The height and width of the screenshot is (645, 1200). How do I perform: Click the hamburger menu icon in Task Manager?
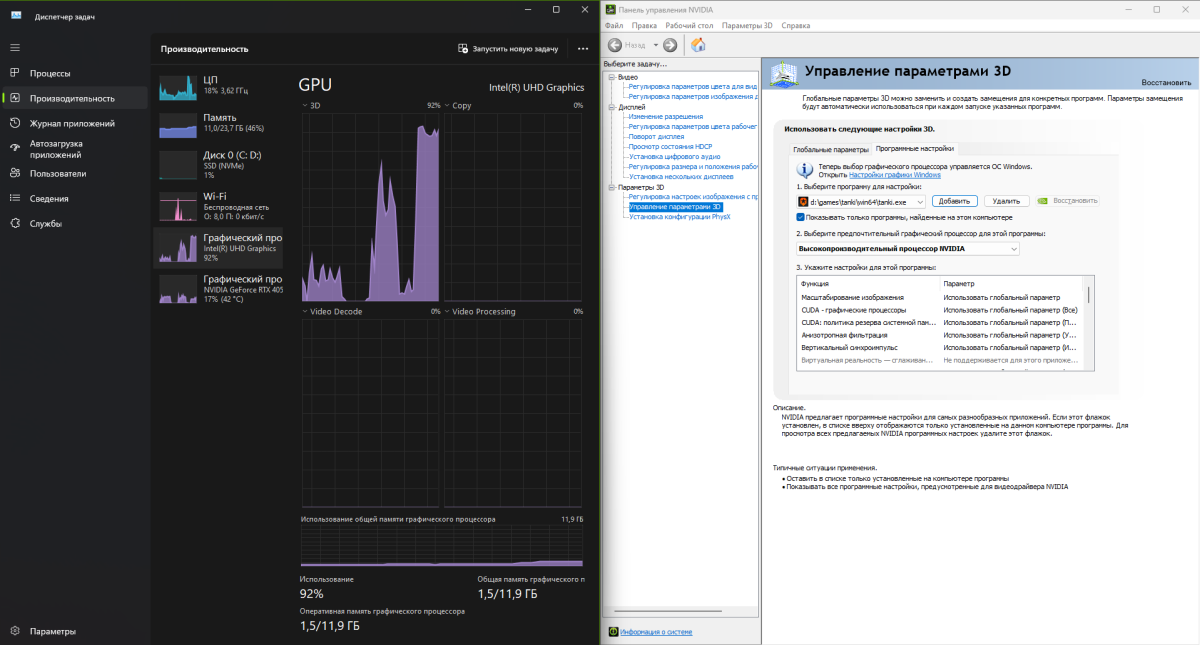(x=15, y=47)
